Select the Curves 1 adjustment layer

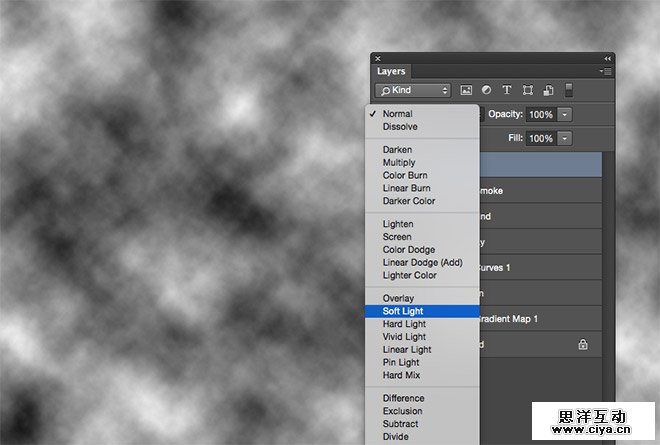coord(540,267)
